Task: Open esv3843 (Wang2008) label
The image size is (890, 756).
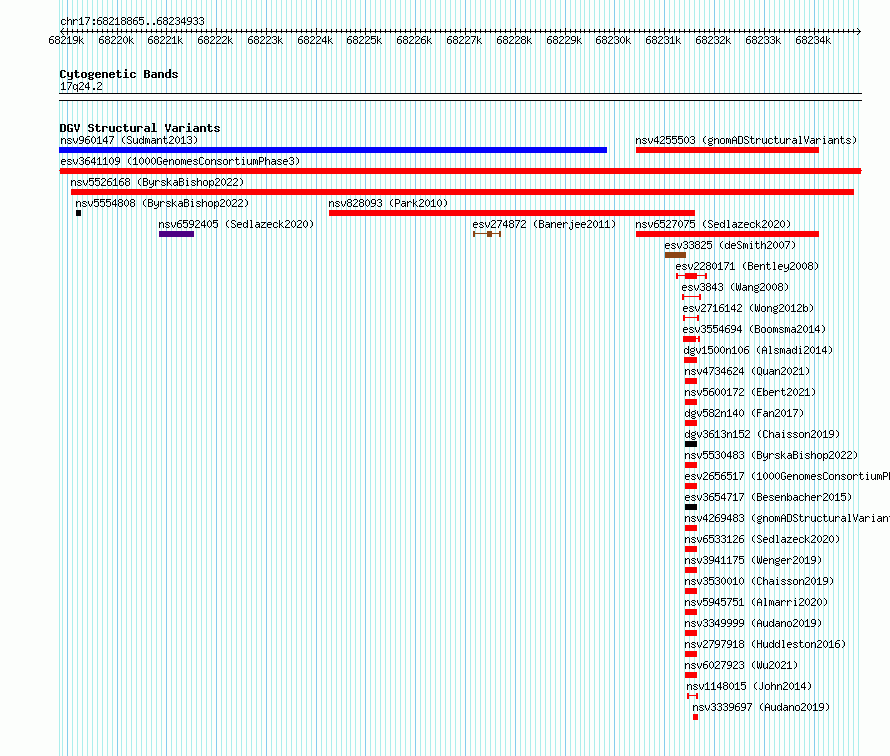Action: coord(735,287)
